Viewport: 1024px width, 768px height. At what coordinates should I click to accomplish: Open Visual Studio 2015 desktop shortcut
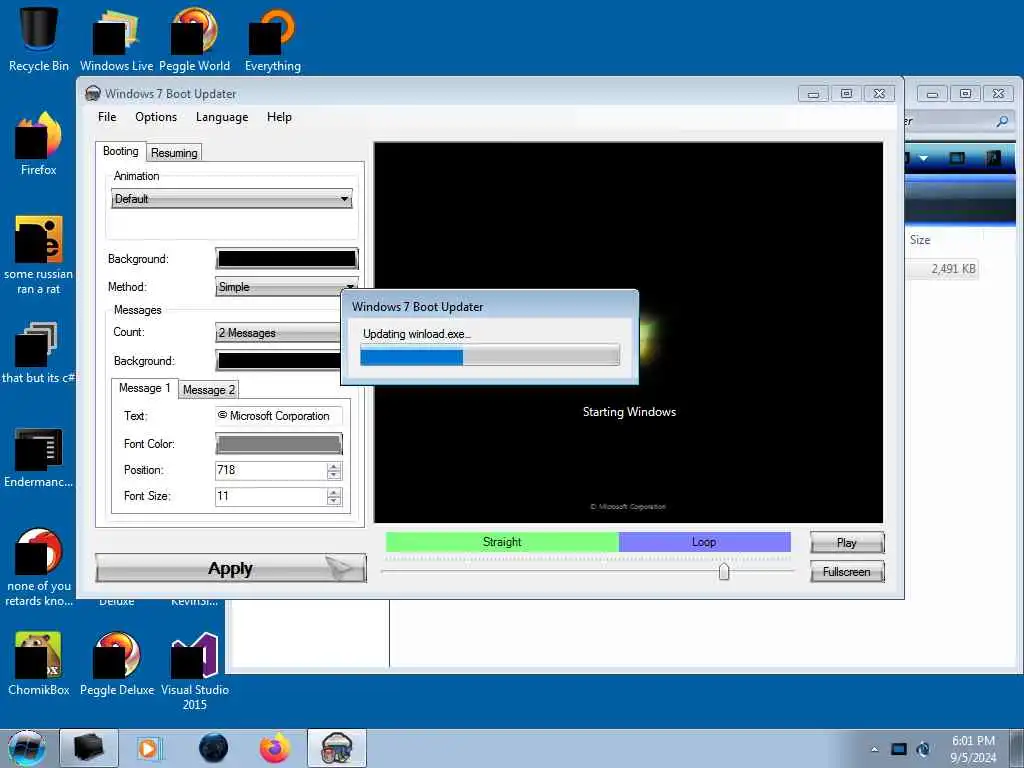[194, 671]
